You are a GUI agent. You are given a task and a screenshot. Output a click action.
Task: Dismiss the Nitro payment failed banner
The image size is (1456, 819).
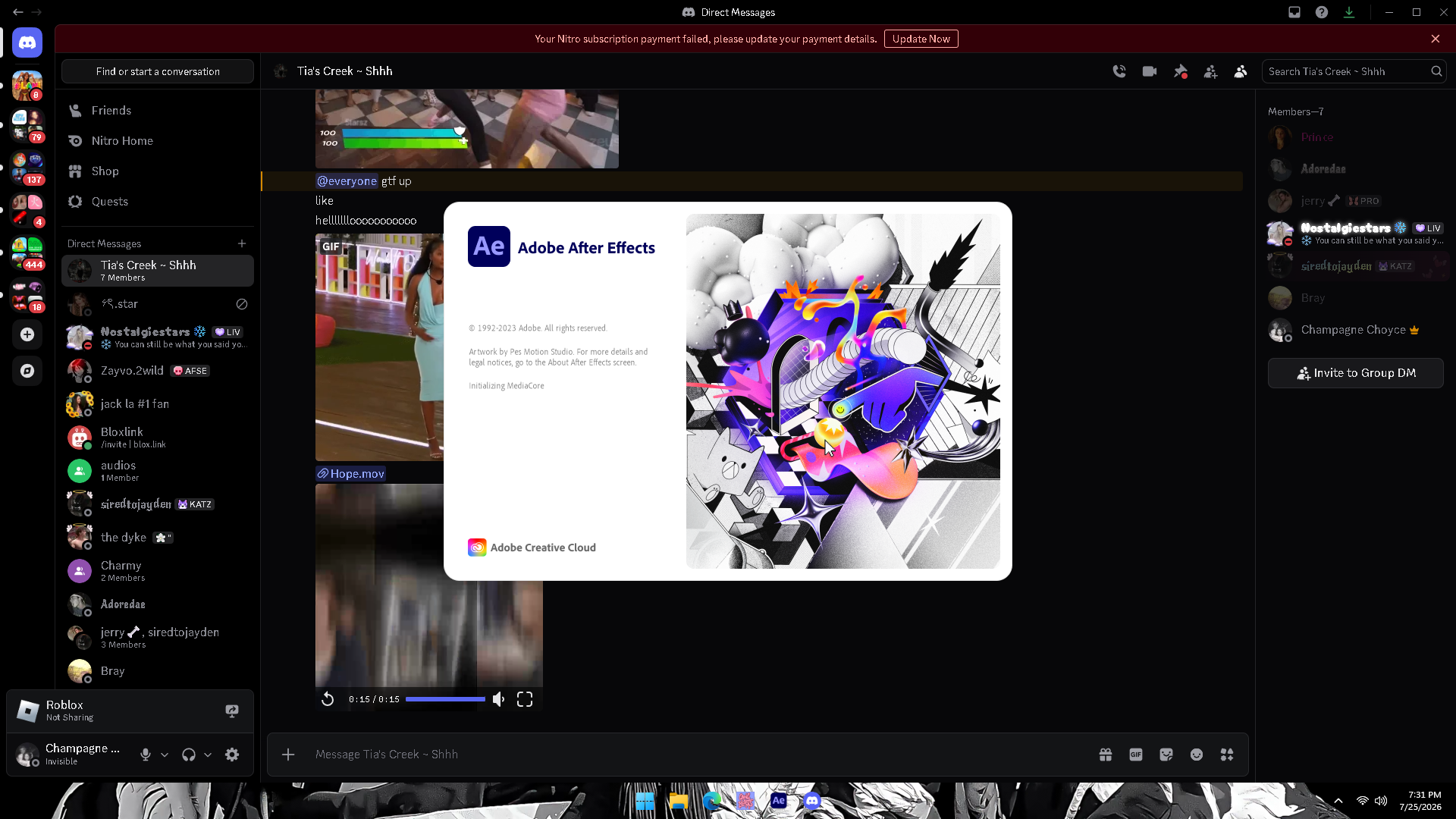(1436, 39)
